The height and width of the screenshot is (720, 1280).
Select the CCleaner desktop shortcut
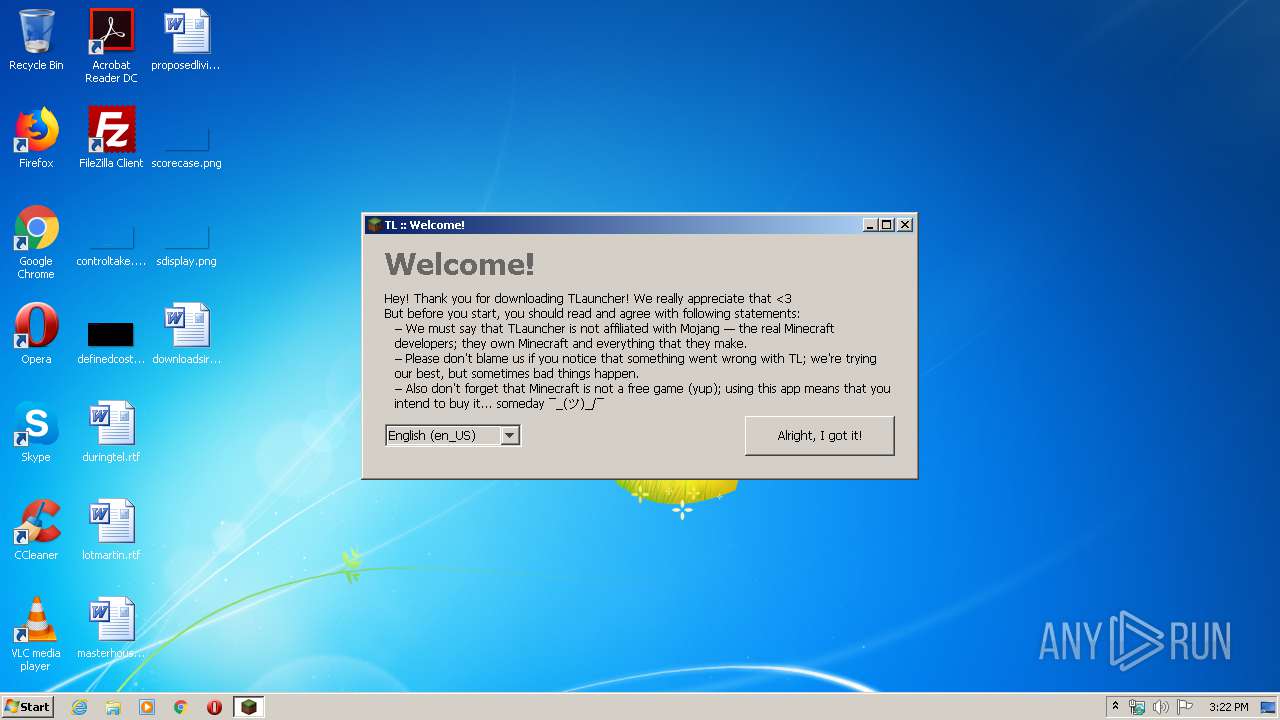pos(36,530)
